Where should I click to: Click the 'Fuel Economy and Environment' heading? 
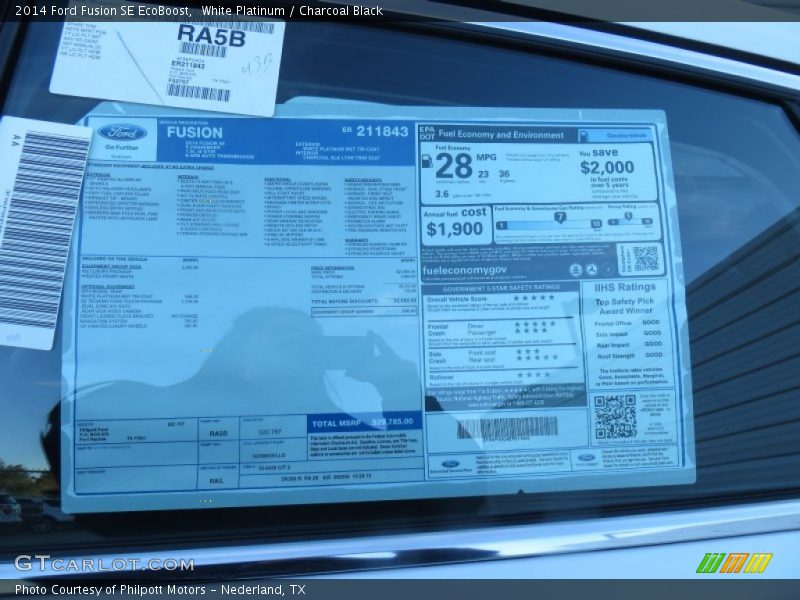[x=501, y=135]
